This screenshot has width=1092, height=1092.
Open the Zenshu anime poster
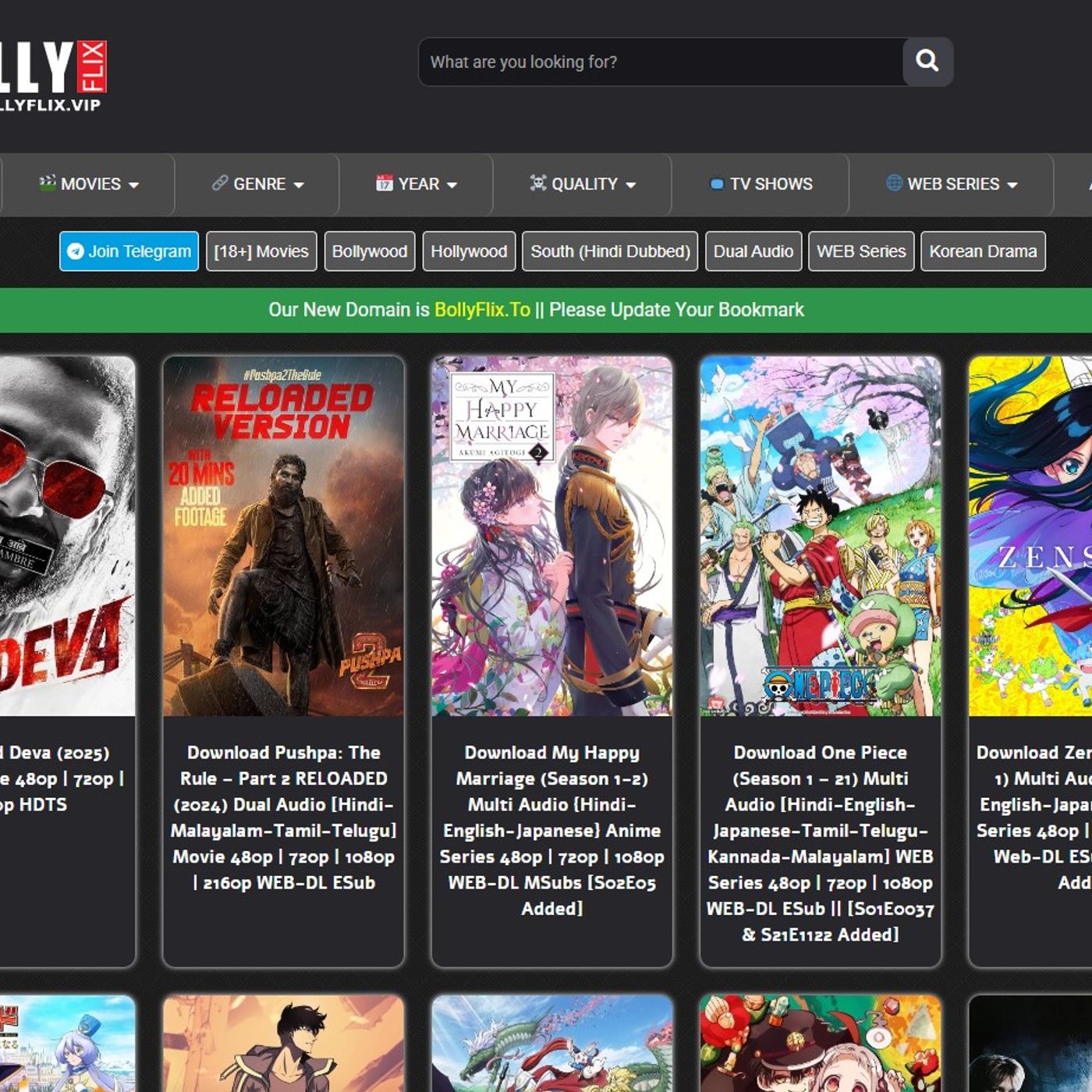tap(1030, 537)
